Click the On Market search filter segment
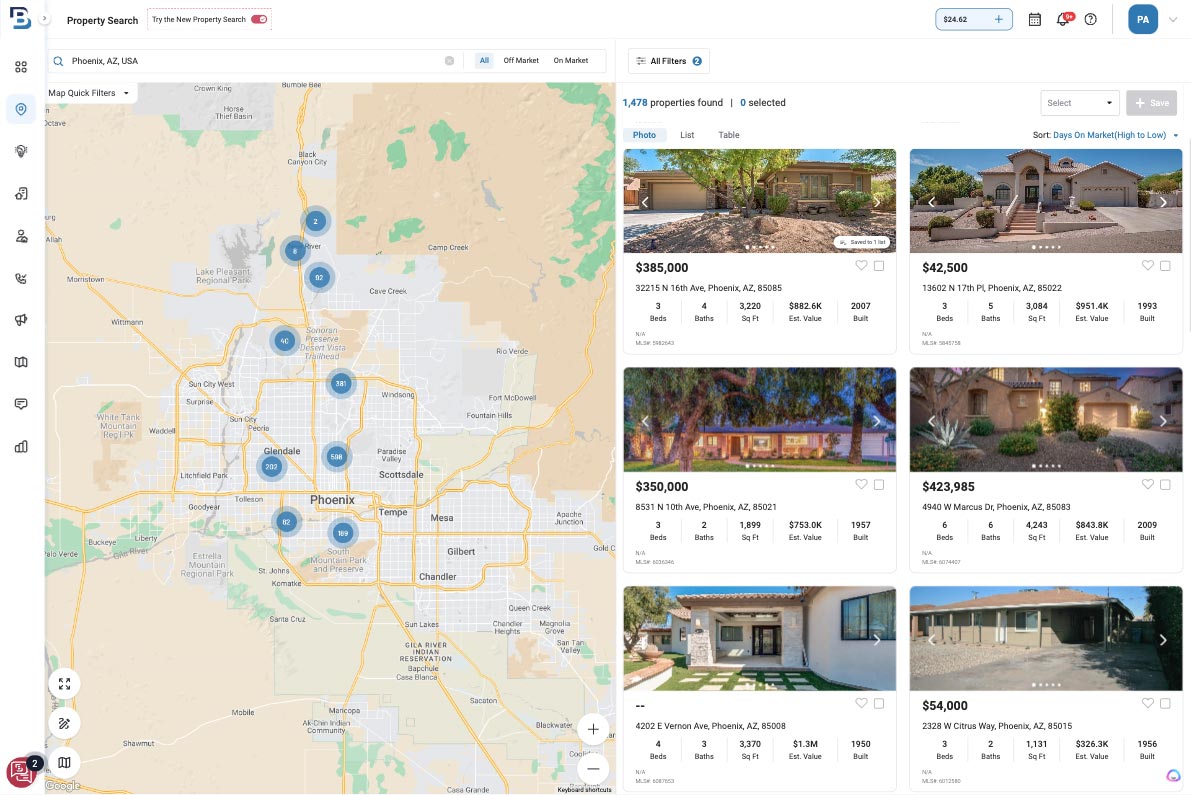Screen dimensions: 1191x795 point(570,60)
